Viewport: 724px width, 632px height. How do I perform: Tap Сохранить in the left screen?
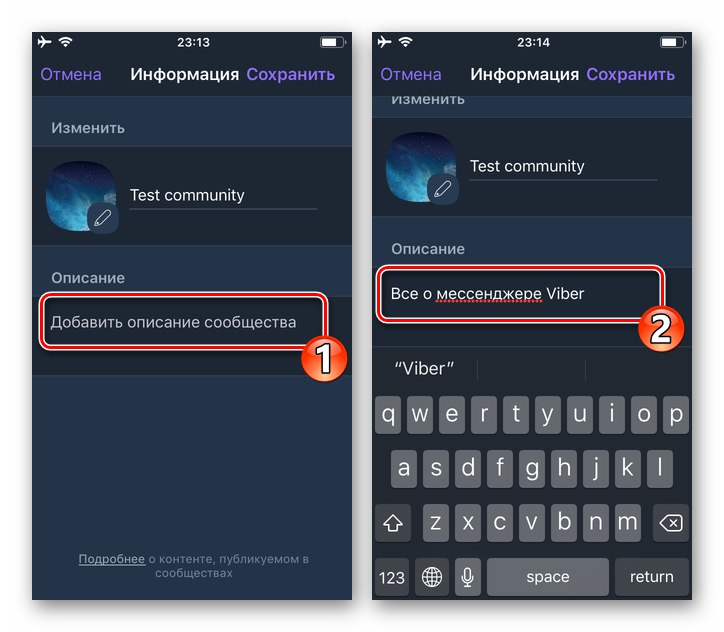[290, 74]
